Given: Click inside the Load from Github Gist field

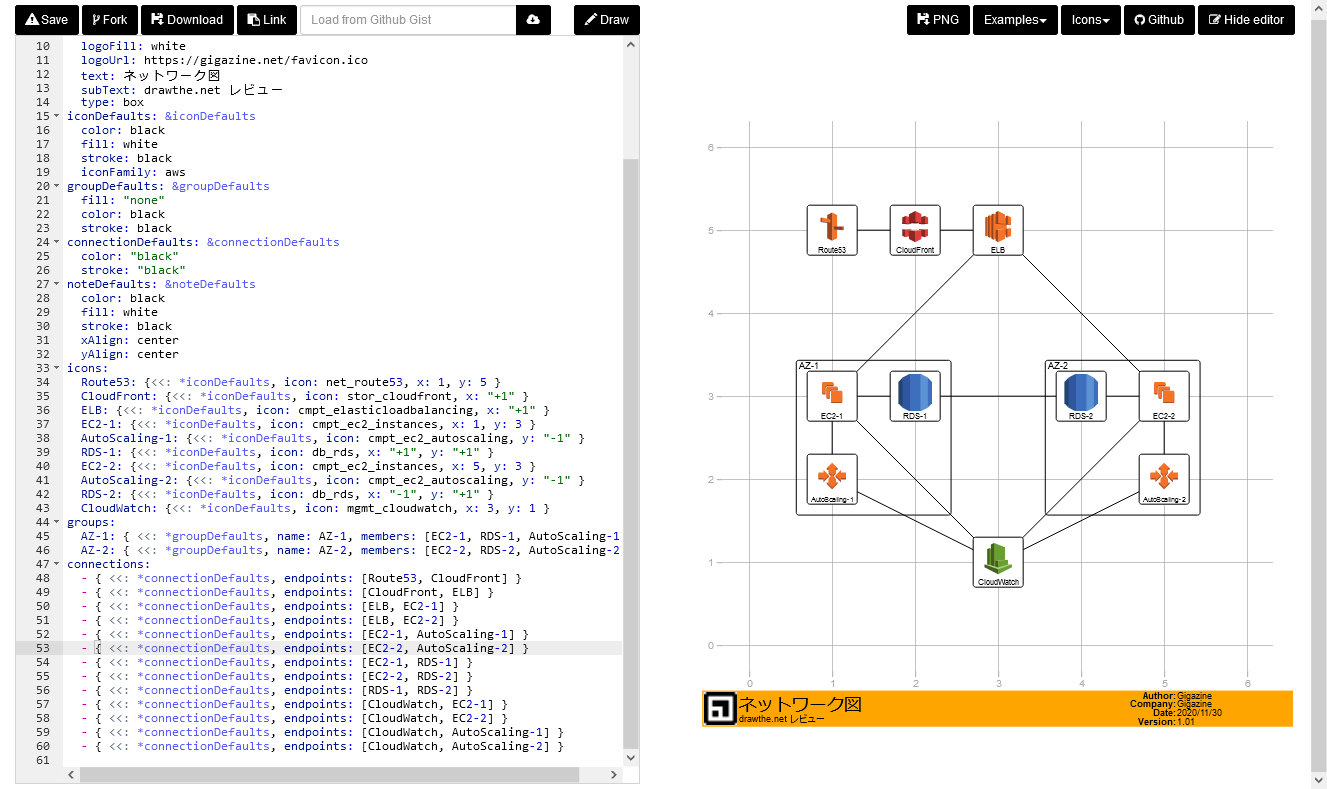Looking at the screenshot, I should 406,19.
